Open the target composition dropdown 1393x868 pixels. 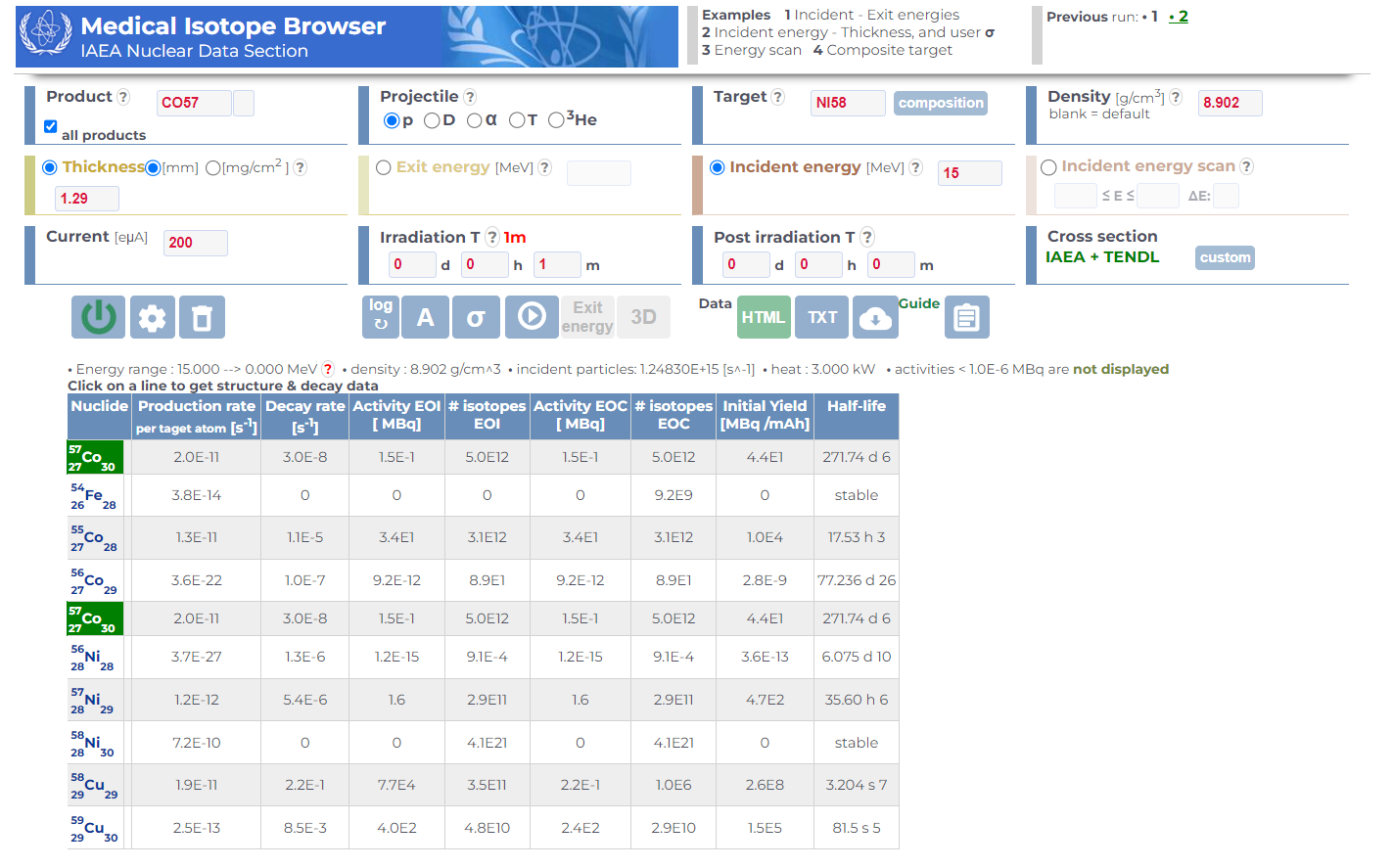(940, 103)
